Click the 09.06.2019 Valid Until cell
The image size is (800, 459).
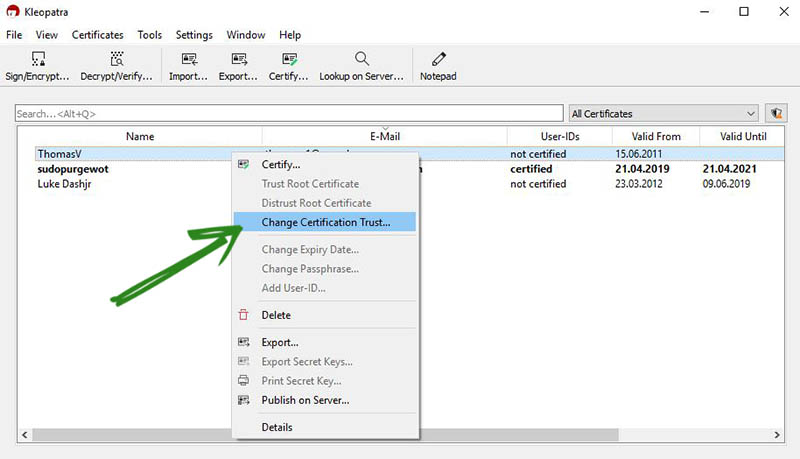coord(726,184)
